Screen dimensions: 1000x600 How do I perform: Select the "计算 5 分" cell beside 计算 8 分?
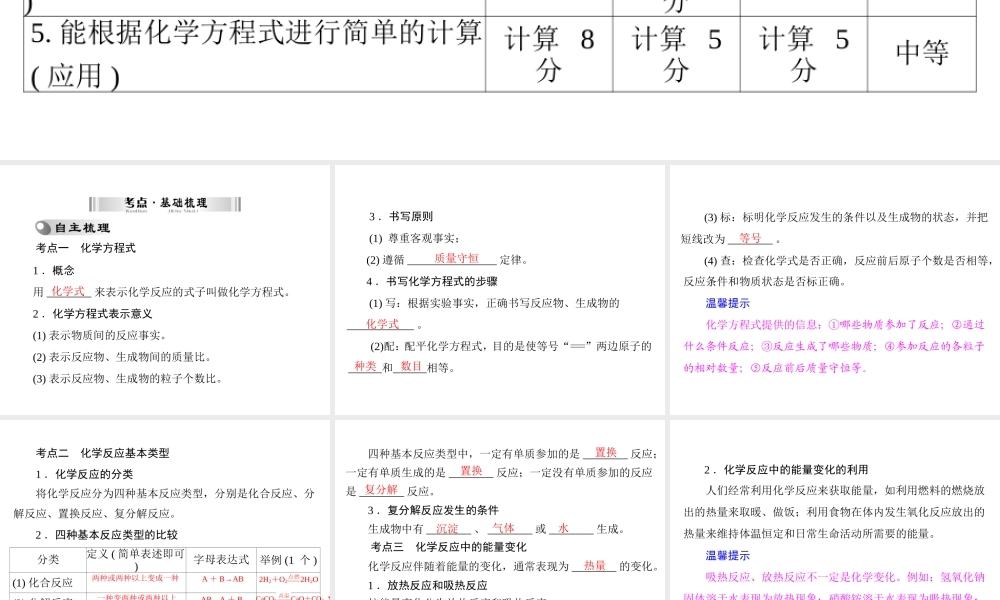pos(676,54)
